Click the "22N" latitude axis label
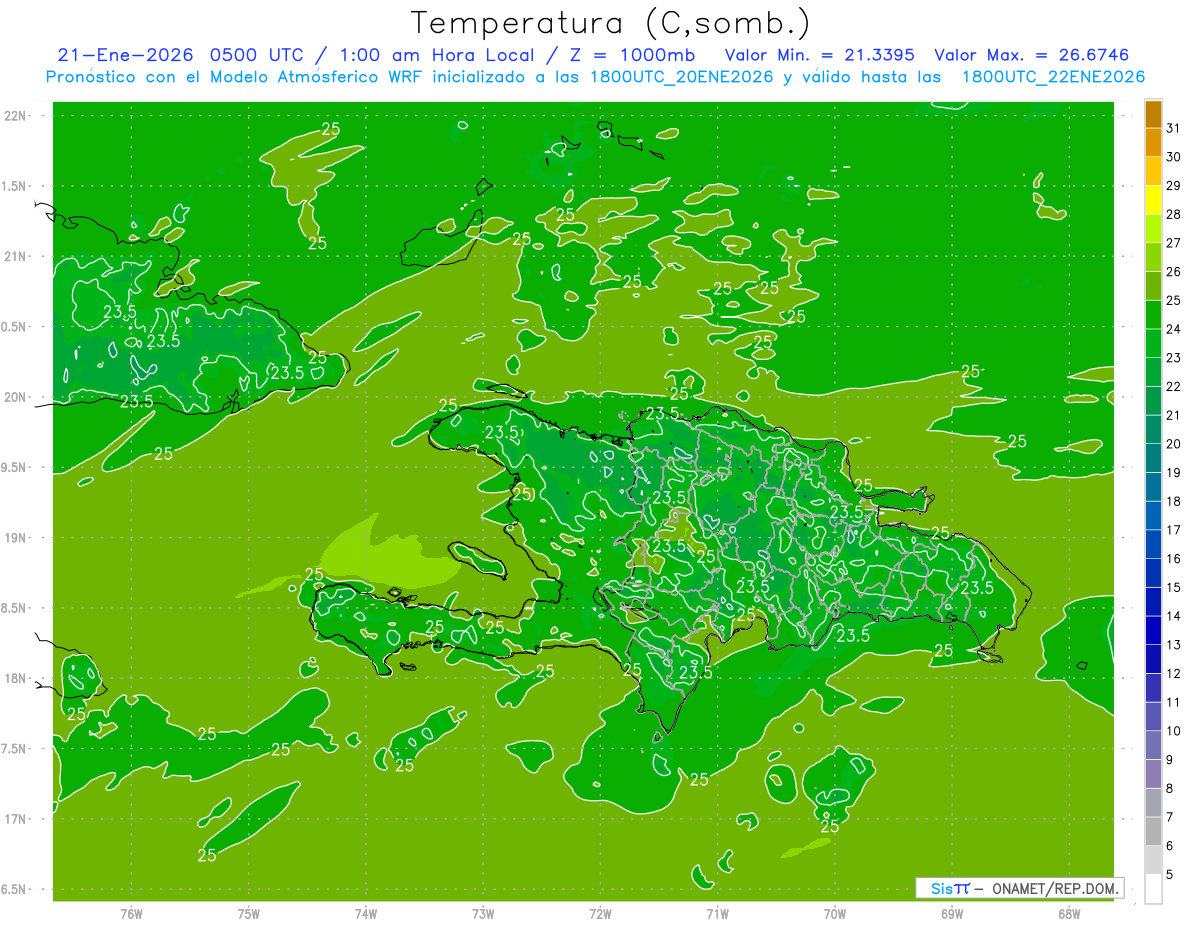This screenshot has height=927, width=1200. (x=15, y=116)
